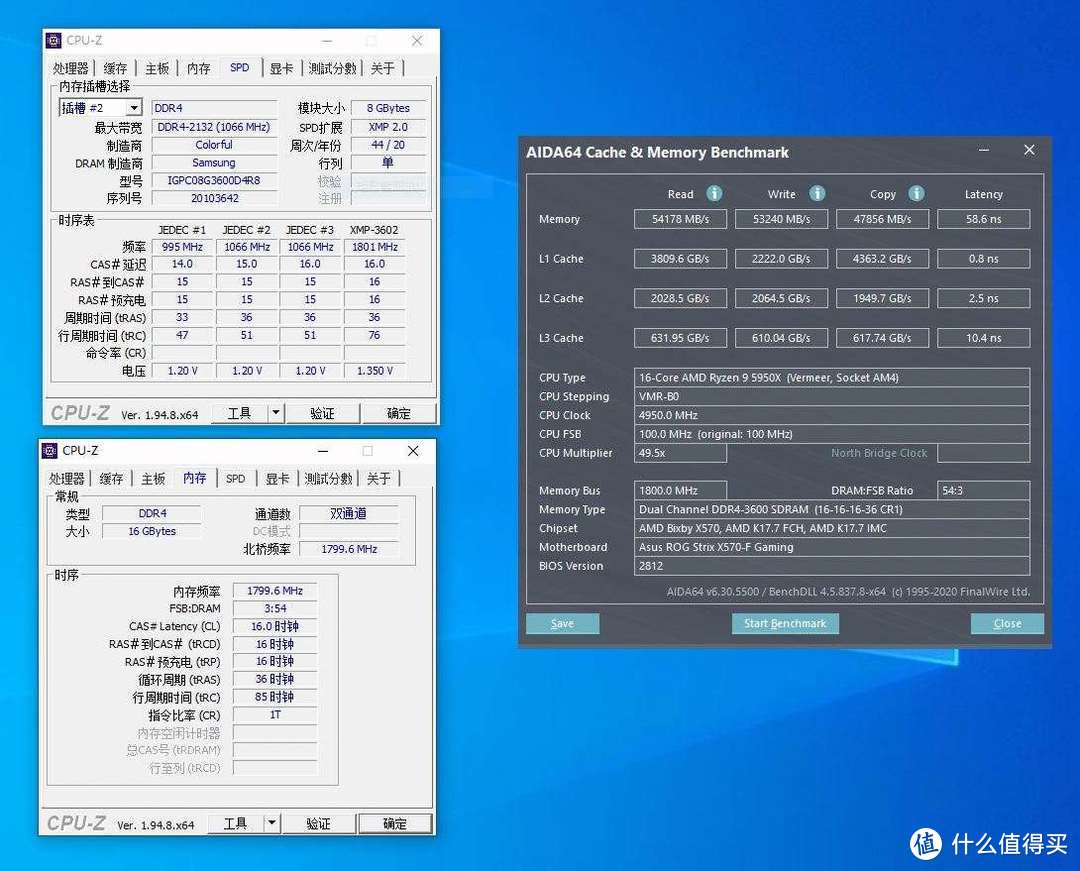This screenshot has width=1080, height=871.
Task: Click 工具 button in top CPU-Z
Action: point(239,412)
